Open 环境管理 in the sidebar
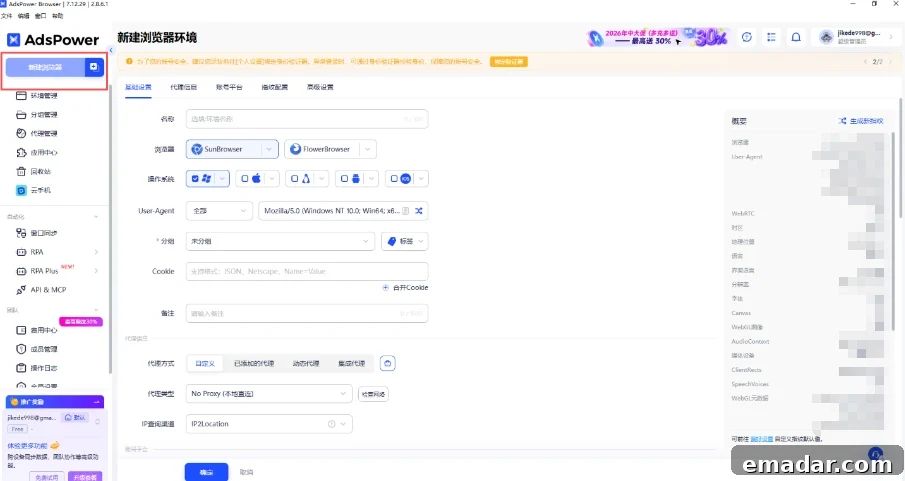The height and width of the screenshot is (481, 905). pos(43,95)
